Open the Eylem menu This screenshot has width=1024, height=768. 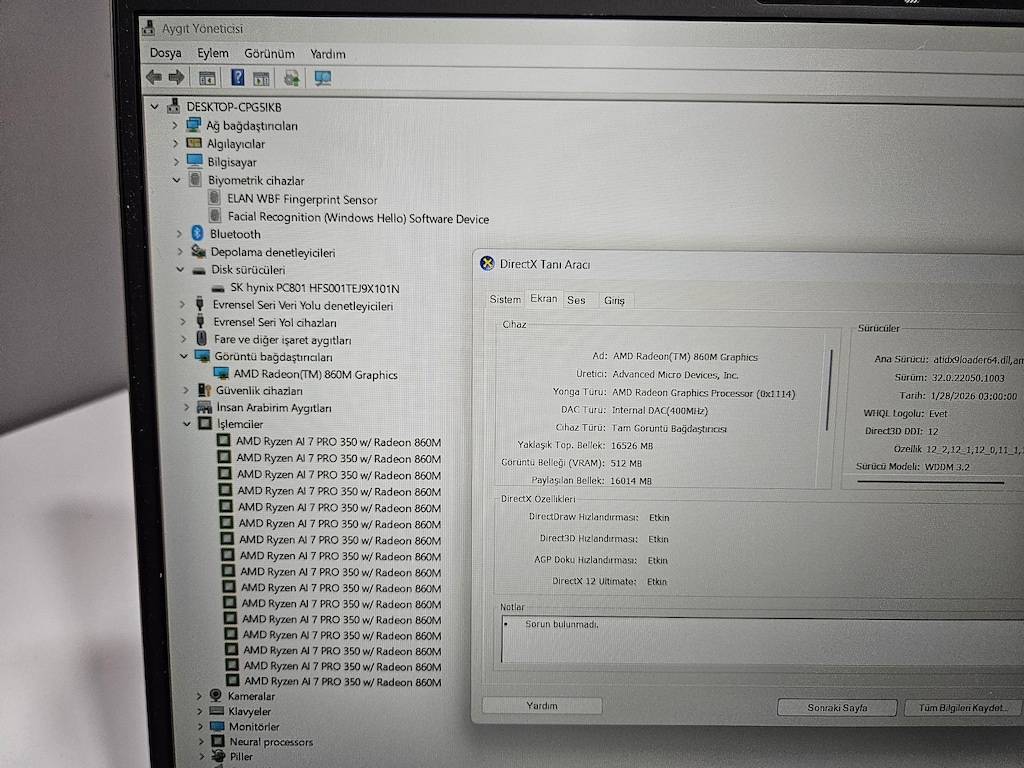click(x=213, y=53)
